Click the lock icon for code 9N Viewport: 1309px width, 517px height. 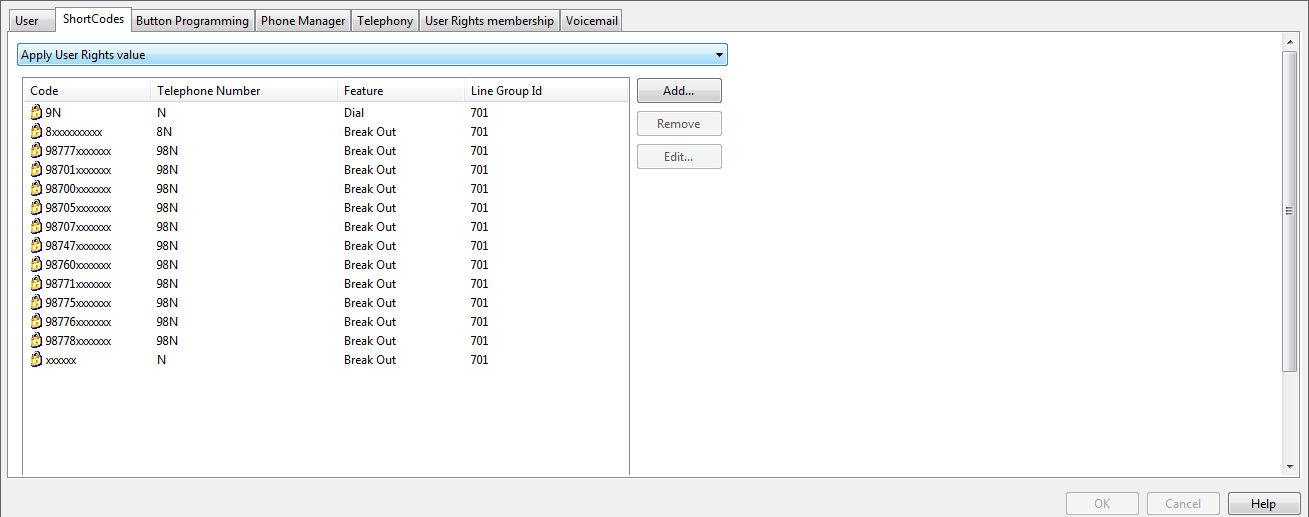37,112
